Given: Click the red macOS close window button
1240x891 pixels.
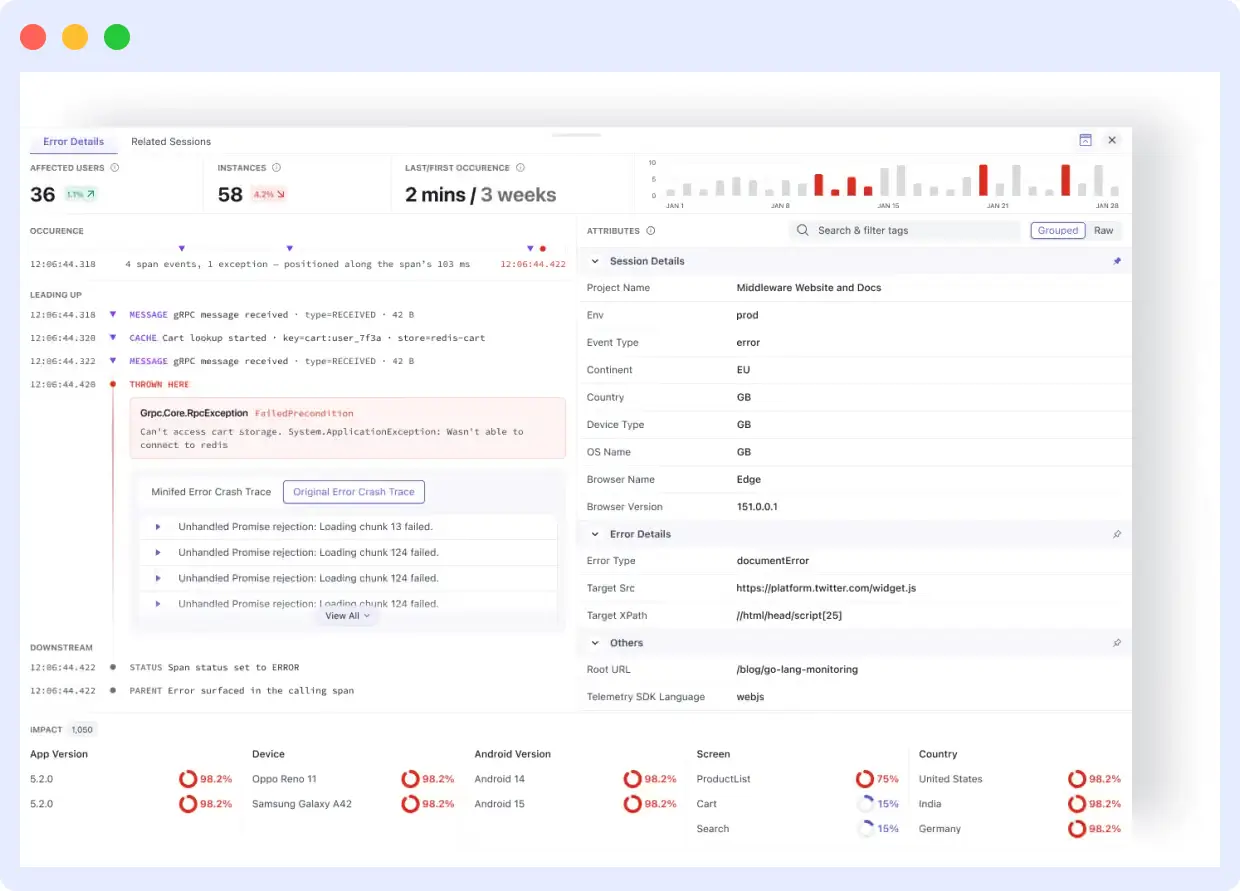Looking at the screenshot, I should point(33,37).
